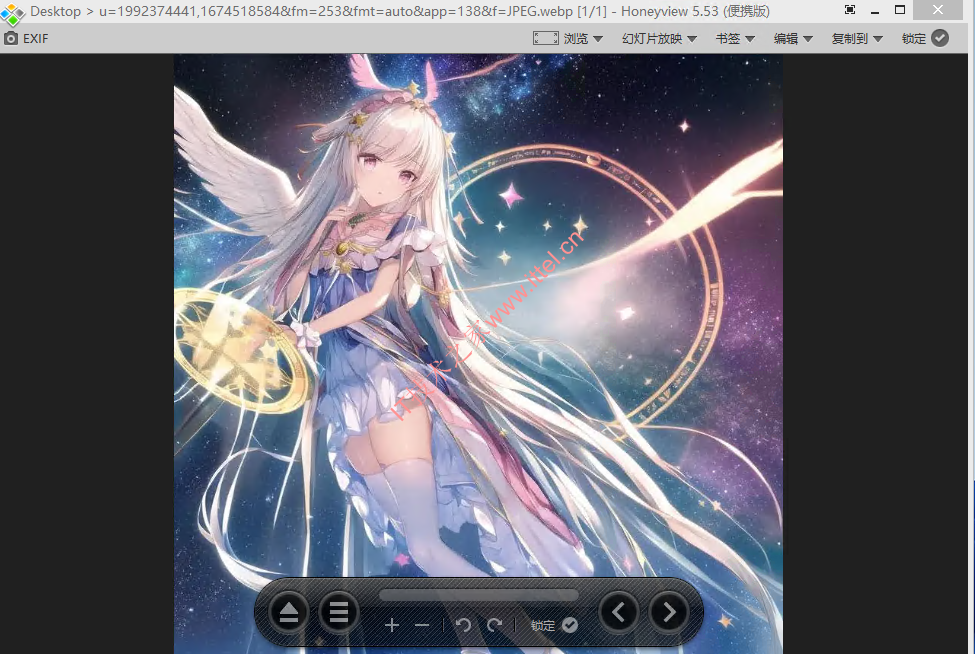Image resolution: width=975 pixels, height=654 pixels.
Task: Toggle the 锁定 checkmark in the overlay bar
Action: coord(570,625)
